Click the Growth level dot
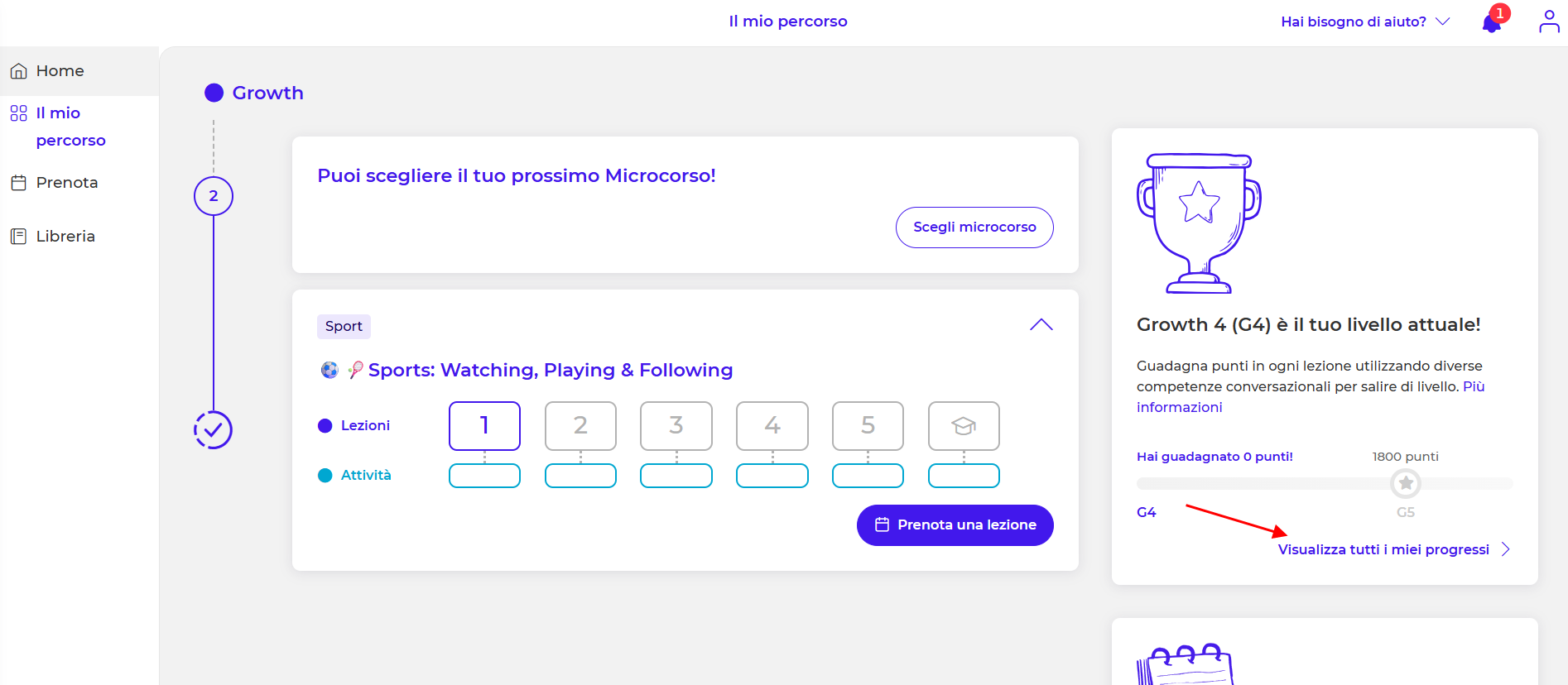The width and height of the screenshot is (1568, 685). pyautogui.click(x=214, y=93)
